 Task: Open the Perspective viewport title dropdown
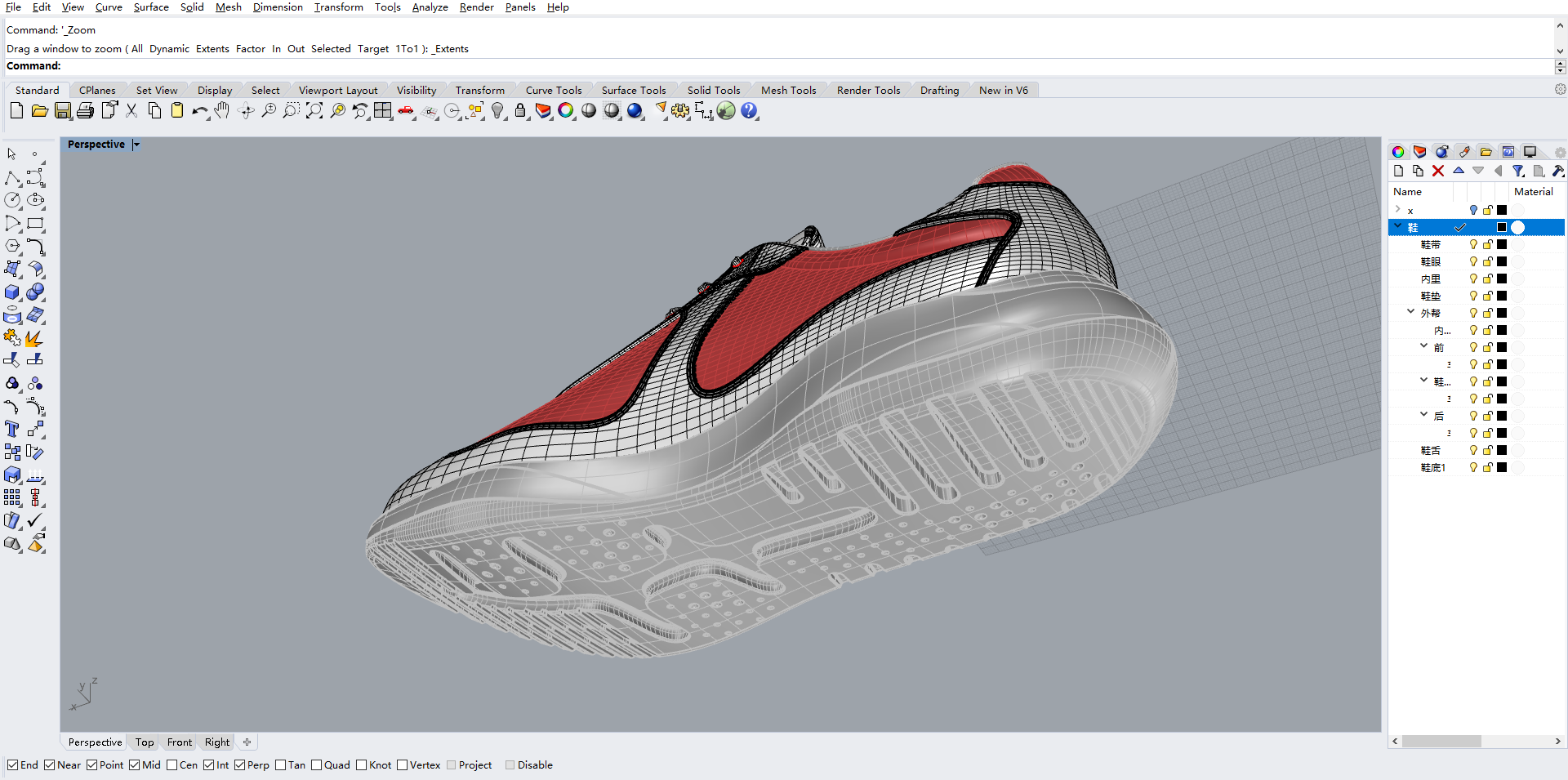[x=136, y=144]
